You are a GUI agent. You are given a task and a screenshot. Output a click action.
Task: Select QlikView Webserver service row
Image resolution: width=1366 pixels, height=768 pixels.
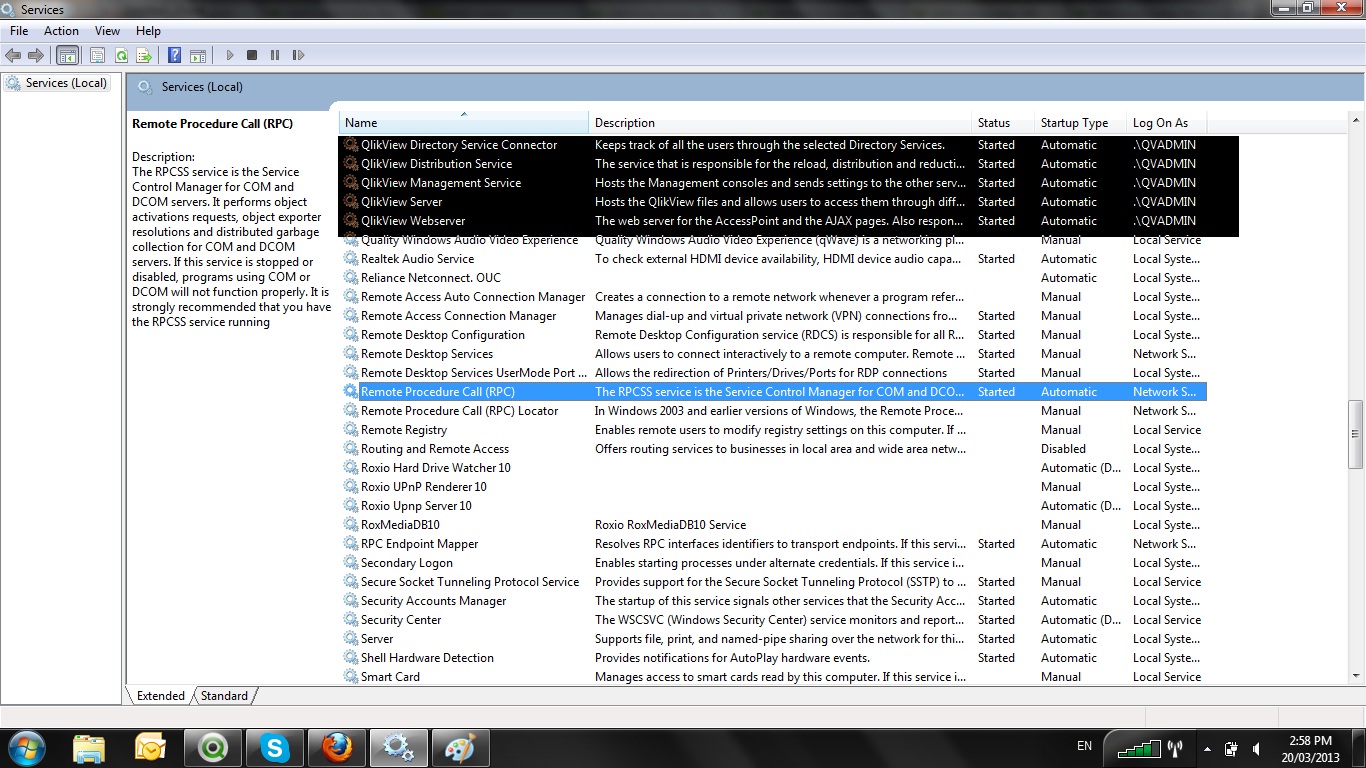tap(773, 221)
